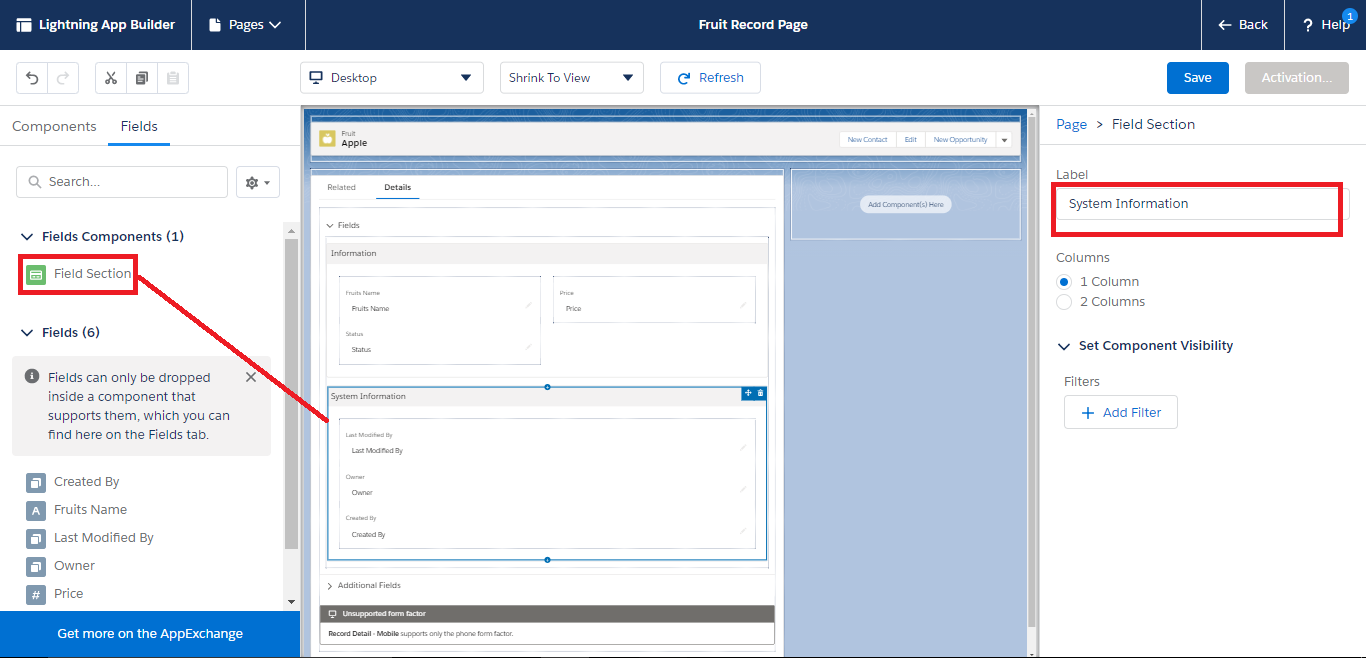
Task: Switch to the Components tab
Action: [x=54, y=126]
